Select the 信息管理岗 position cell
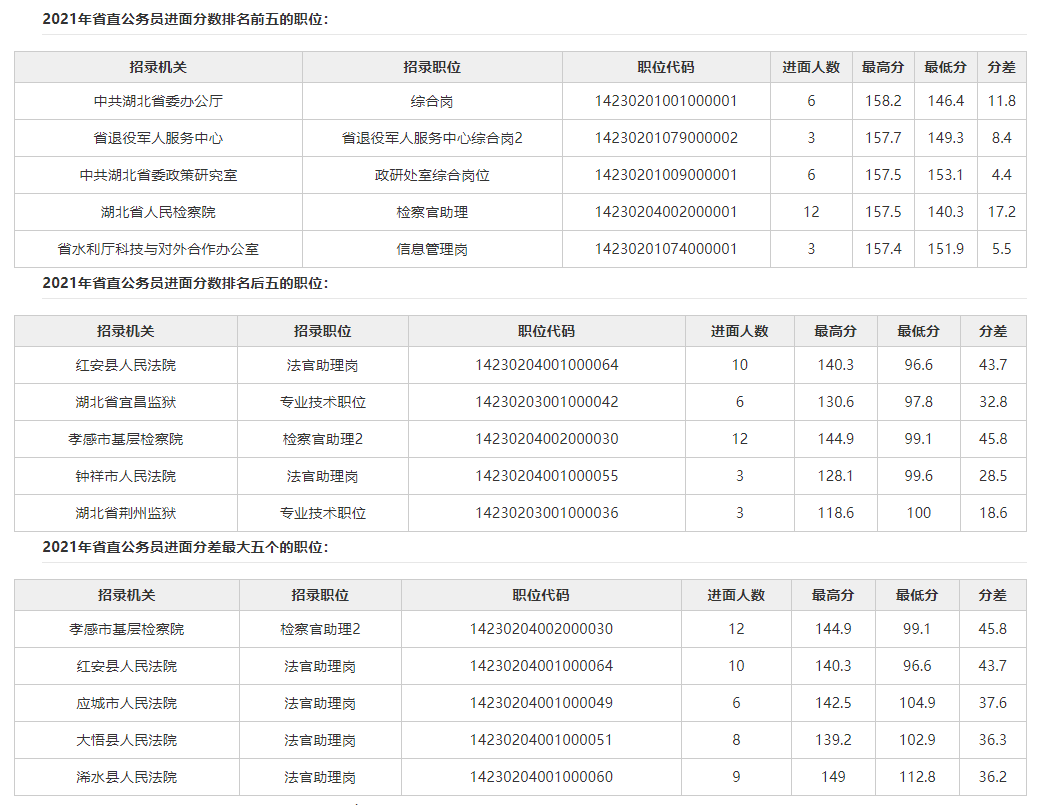This screenshot has width=1042, height=805. (x=432, y=249)
